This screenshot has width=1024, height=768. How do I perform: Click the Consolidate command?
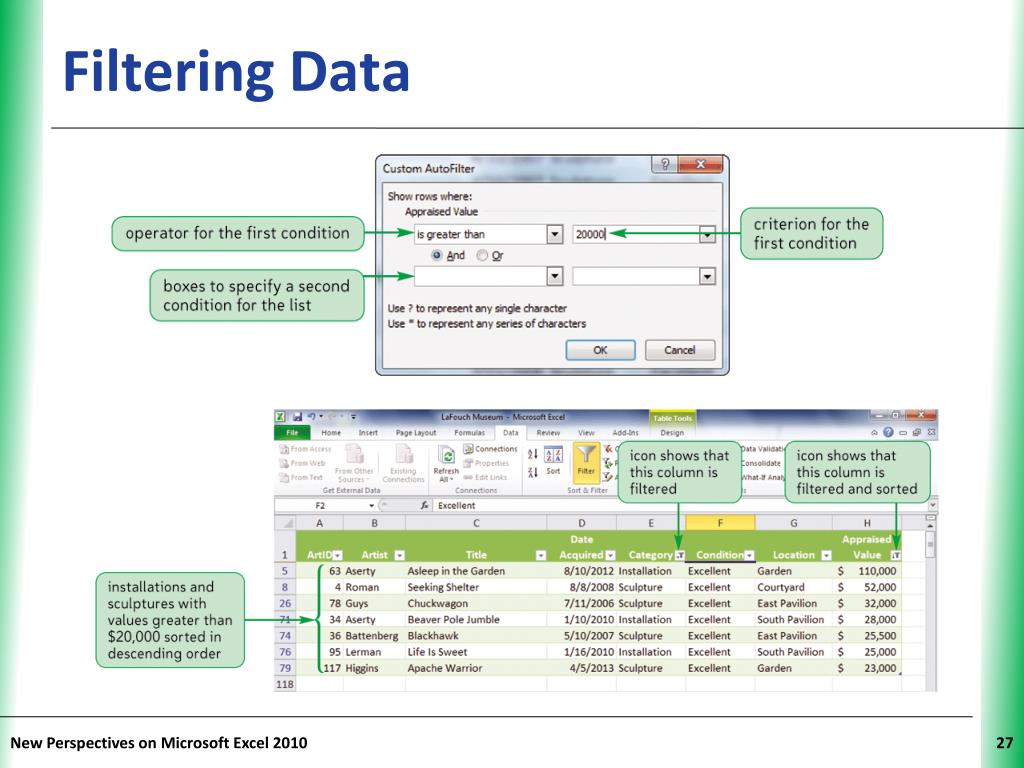[x=761, y=463]
